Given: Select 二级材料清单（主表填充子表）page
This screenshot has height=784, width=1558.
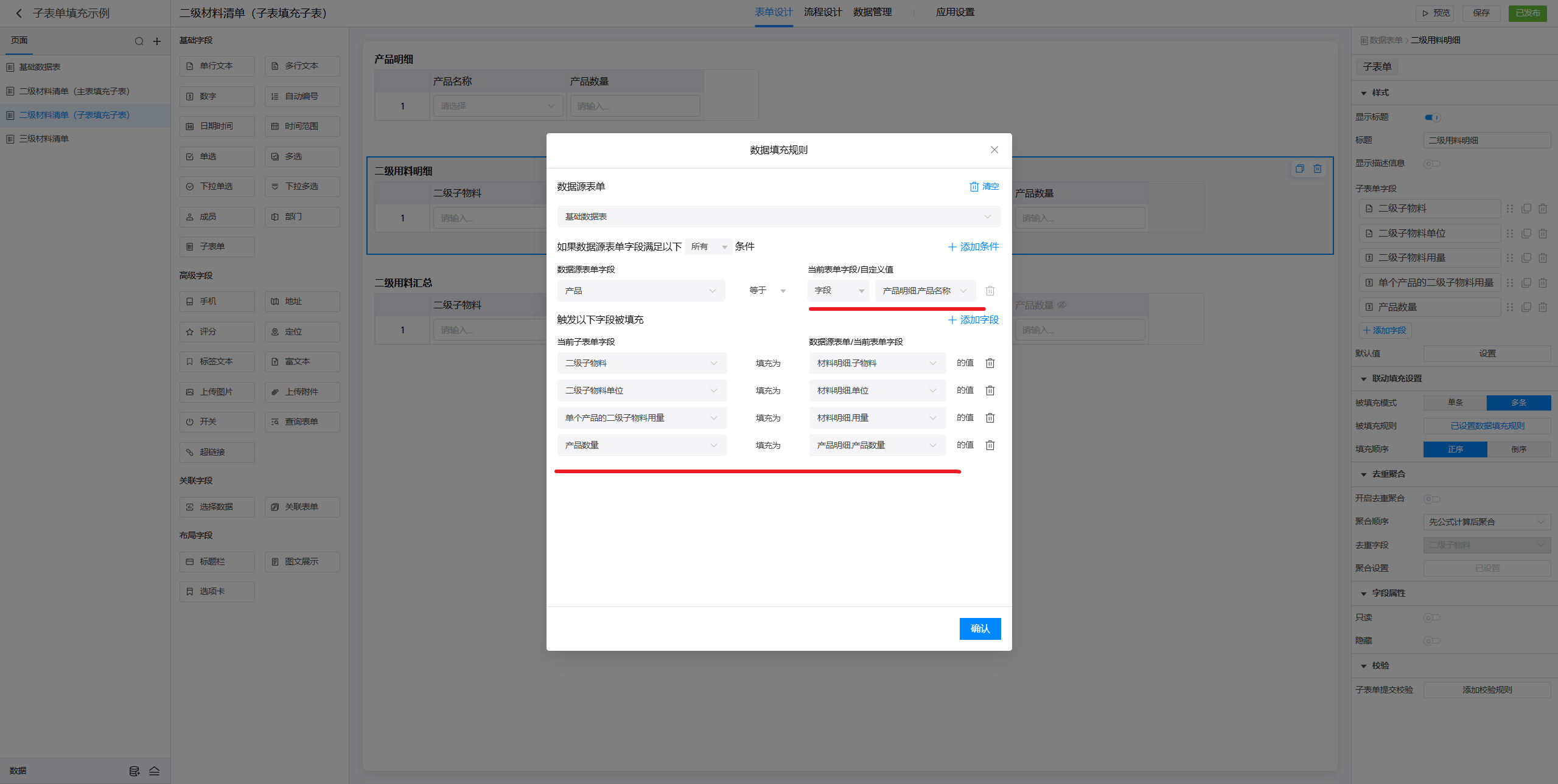Looking at the screenshot, I should tap(74, 91).
